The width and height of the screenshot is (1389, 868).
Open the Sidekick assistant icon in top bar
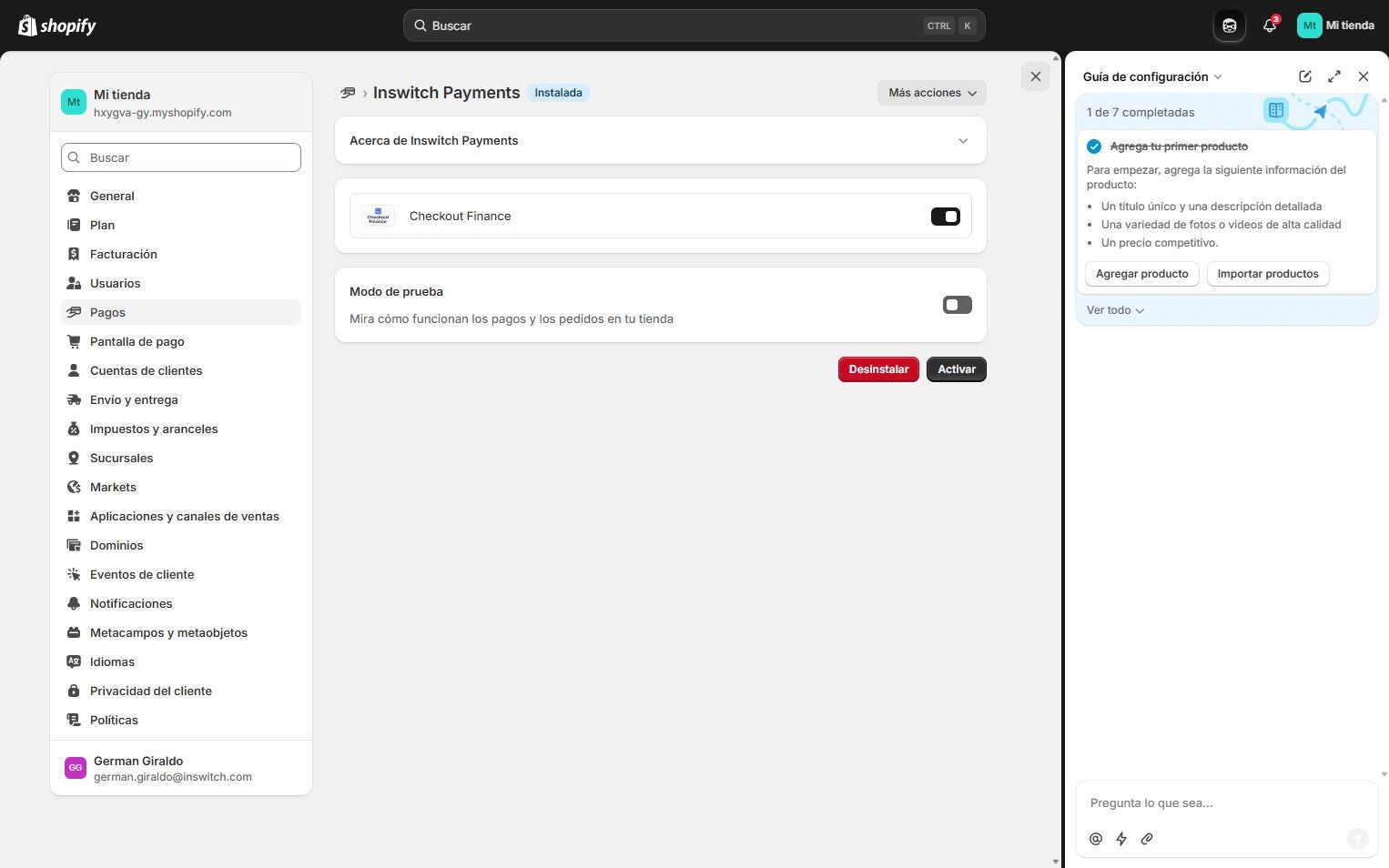coord(1229,25)
